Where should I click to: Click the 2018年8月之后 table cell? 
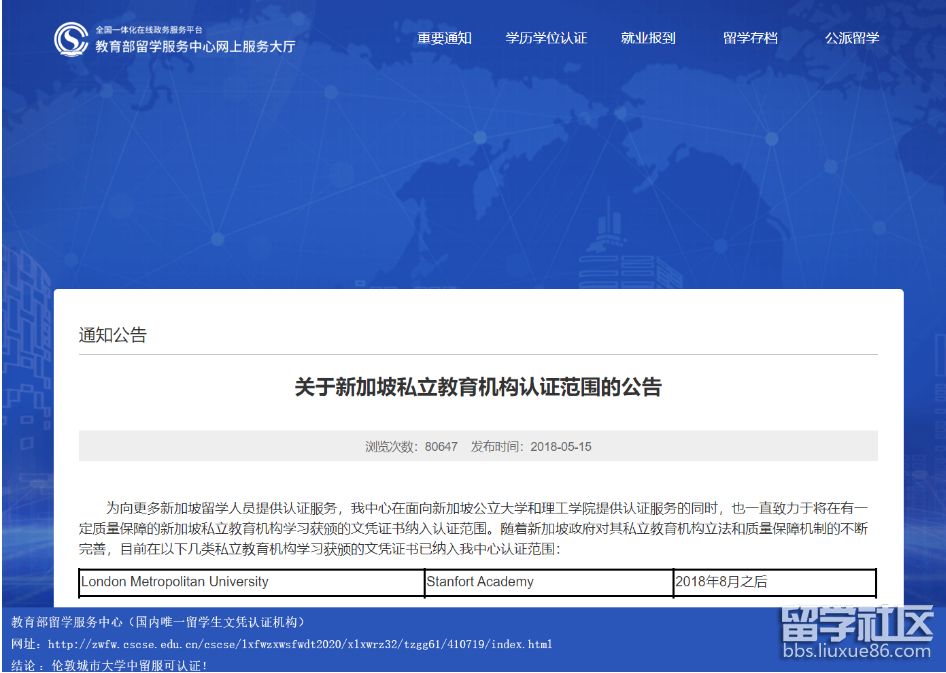tap(721, 581)
